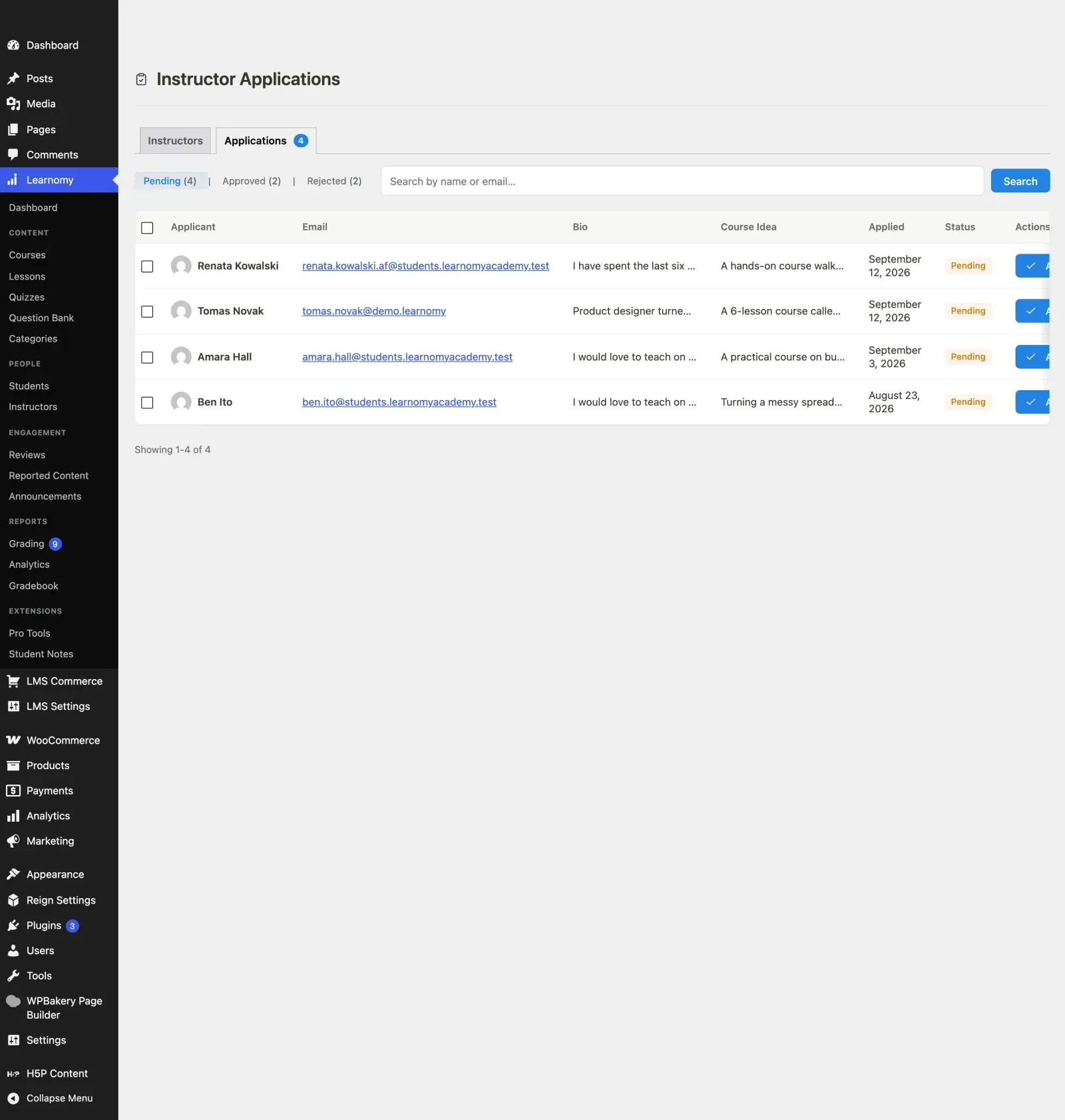Click the Appearance paintbrush icon
Screen dimensions: 1065x1120
[x=13, y=874]
